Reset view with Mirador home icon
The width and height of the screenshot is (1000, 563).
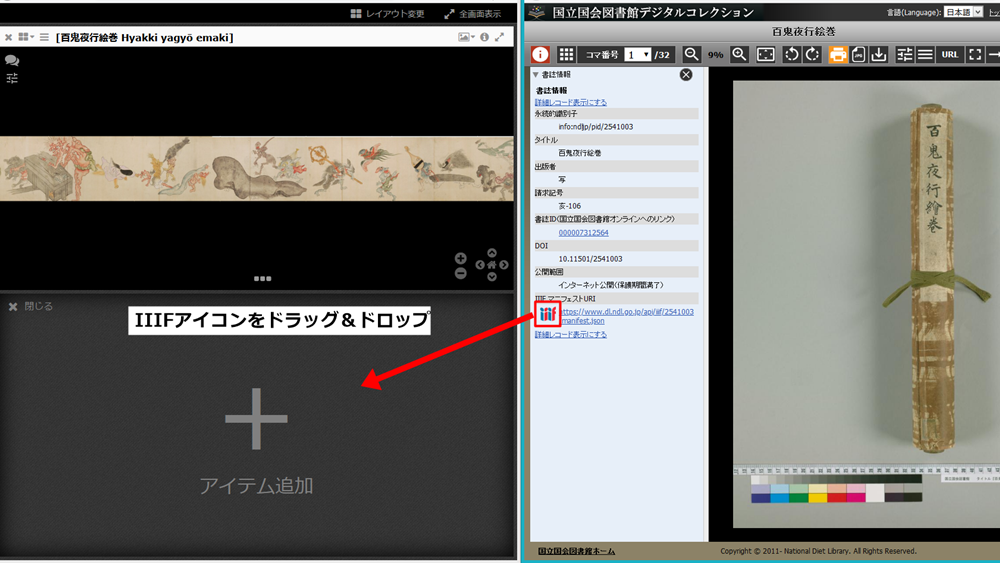pyautogui.click(x=492, y=265)
